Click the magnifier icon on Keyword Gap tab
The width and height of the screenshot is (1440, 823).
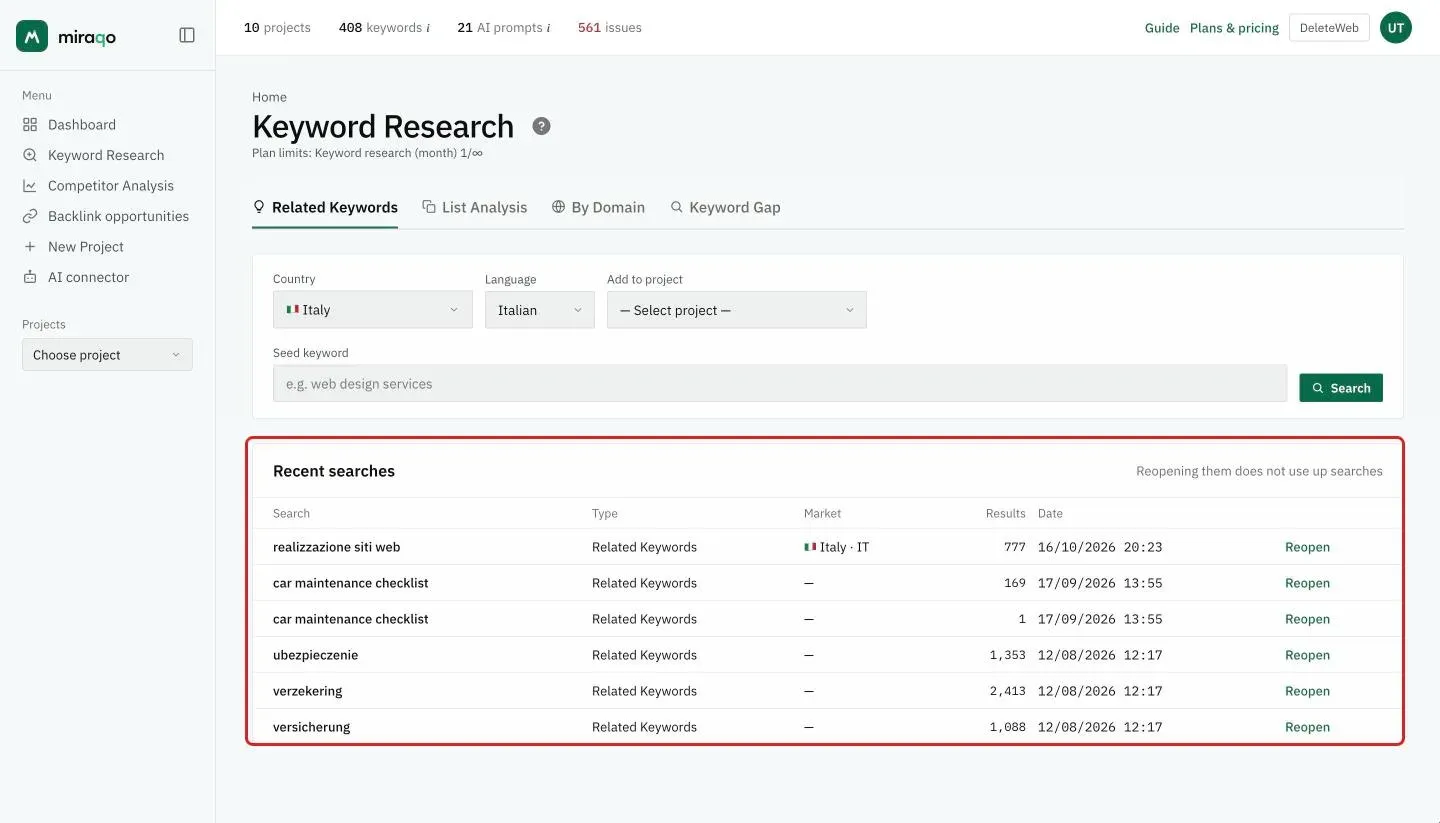click(x=677, y=207)
